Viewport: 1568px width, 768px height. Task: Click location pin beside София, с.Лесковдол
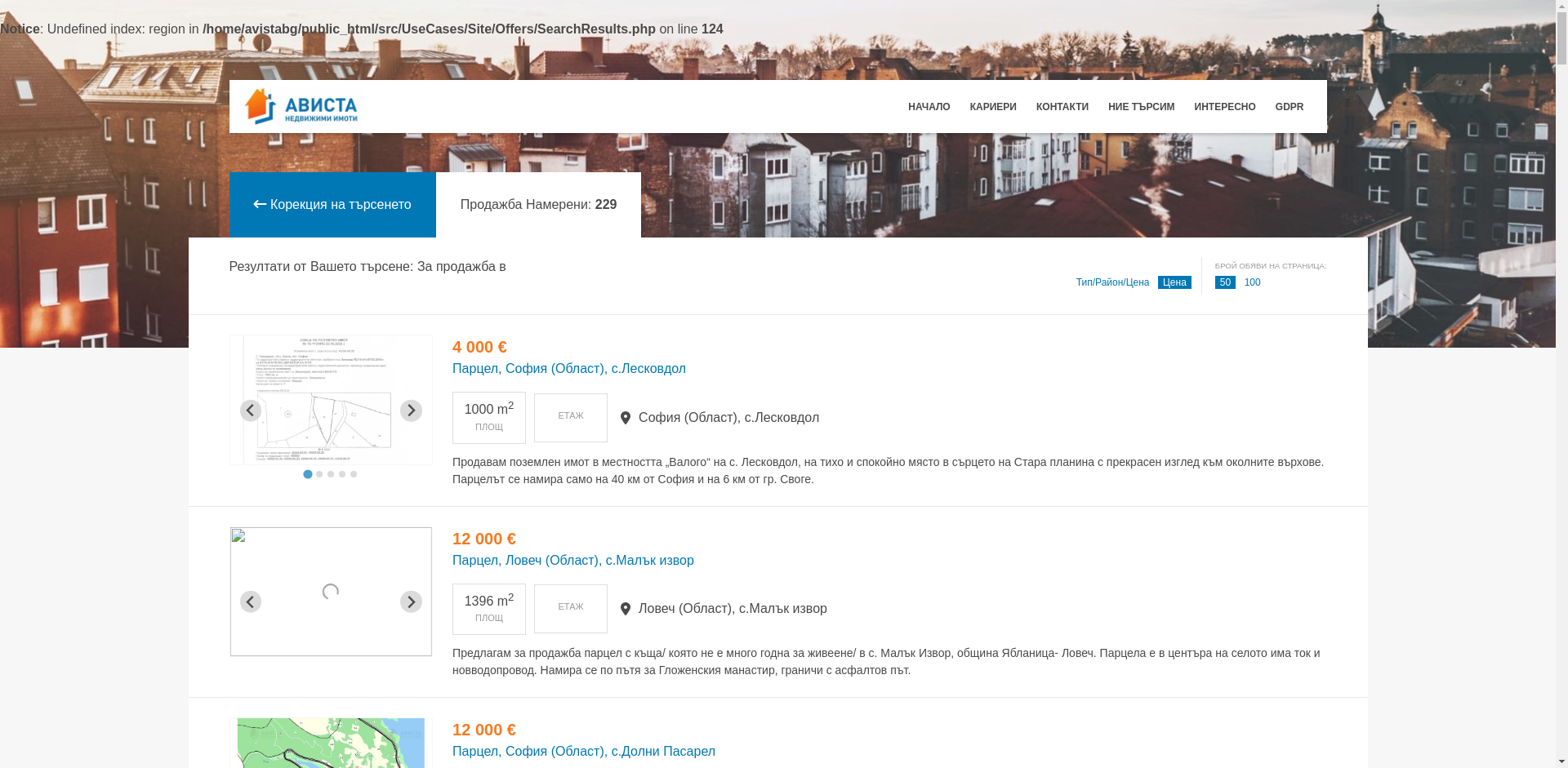tap(626, 418)
